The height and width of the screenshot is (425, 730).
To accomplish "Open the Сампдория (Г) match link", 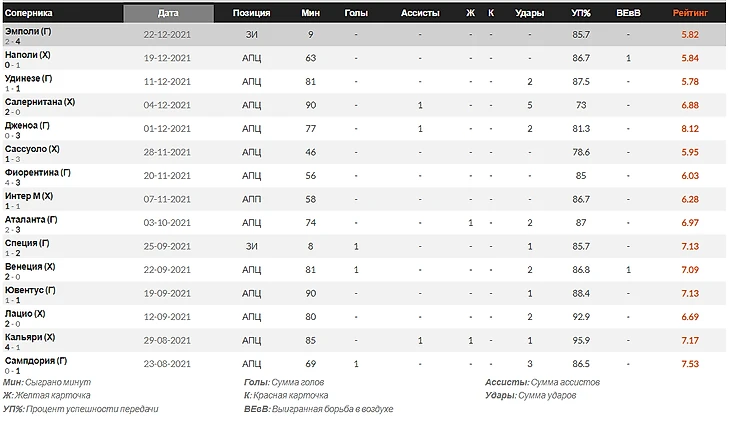I will [x=36, y=361].
